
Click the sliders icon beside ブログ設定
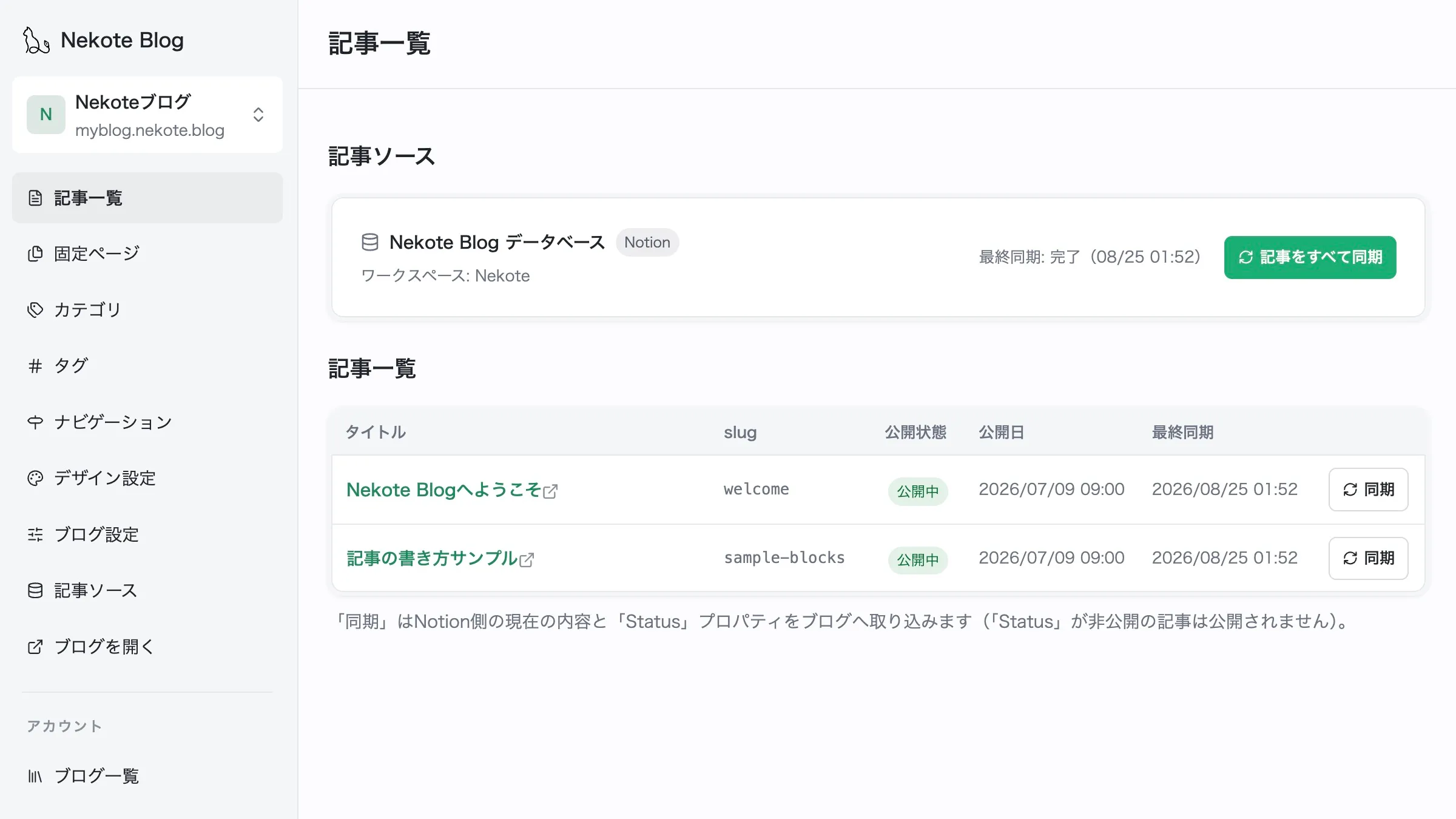(x=35, y=534)
